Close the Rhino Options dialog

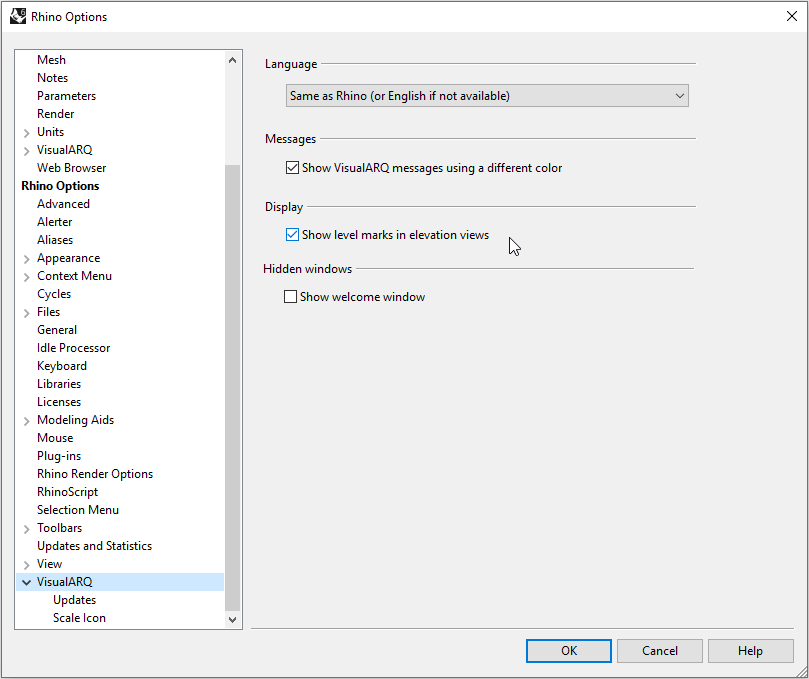tap(791, 16)
